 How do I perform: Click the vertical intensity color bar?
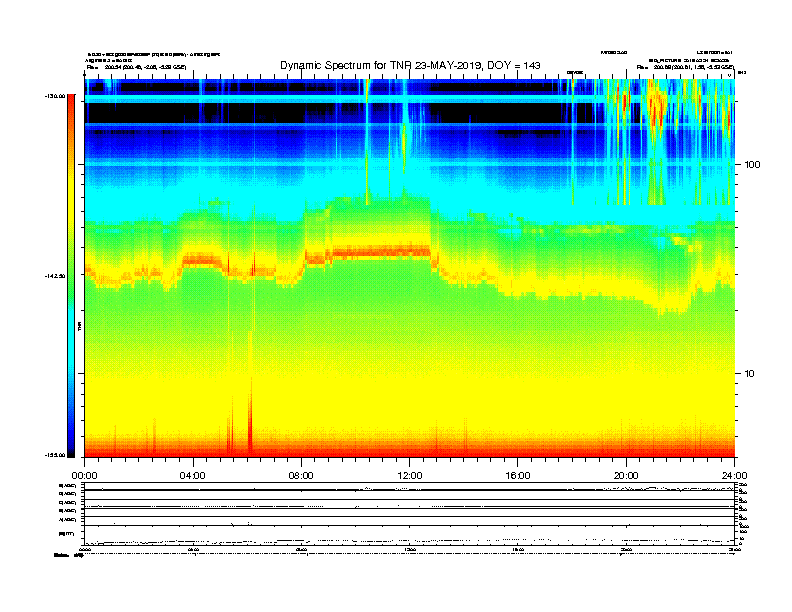(71, 276)
